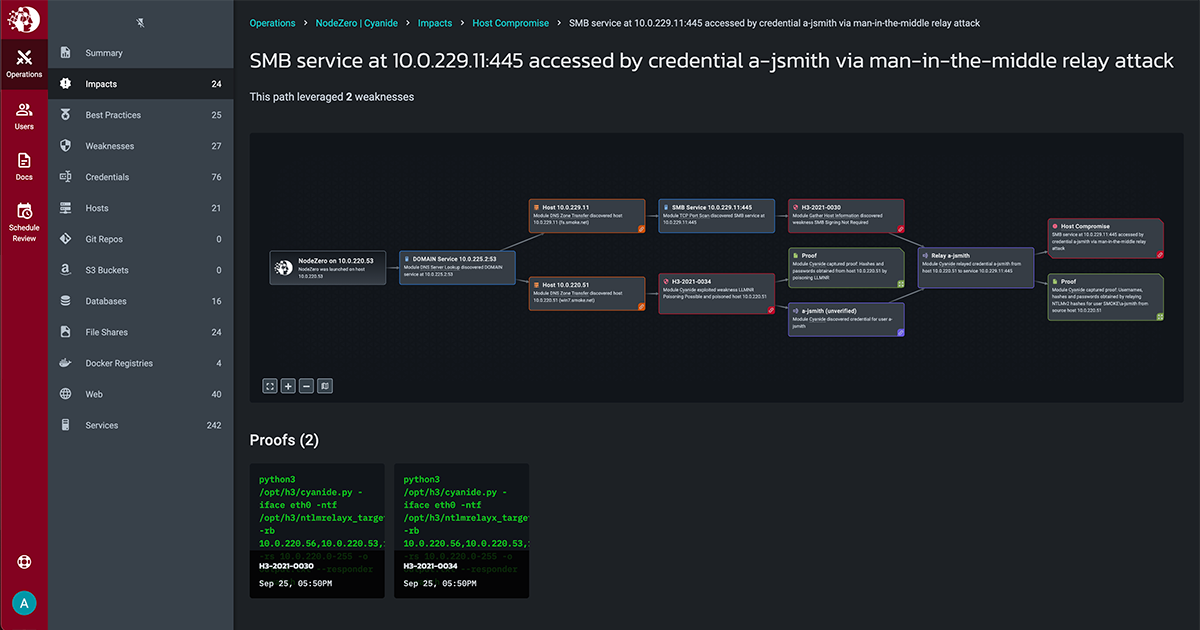Screen dimensions: 1200x630
Task: Click the A avatar at the bottom left
Action: tap(24, 603)
